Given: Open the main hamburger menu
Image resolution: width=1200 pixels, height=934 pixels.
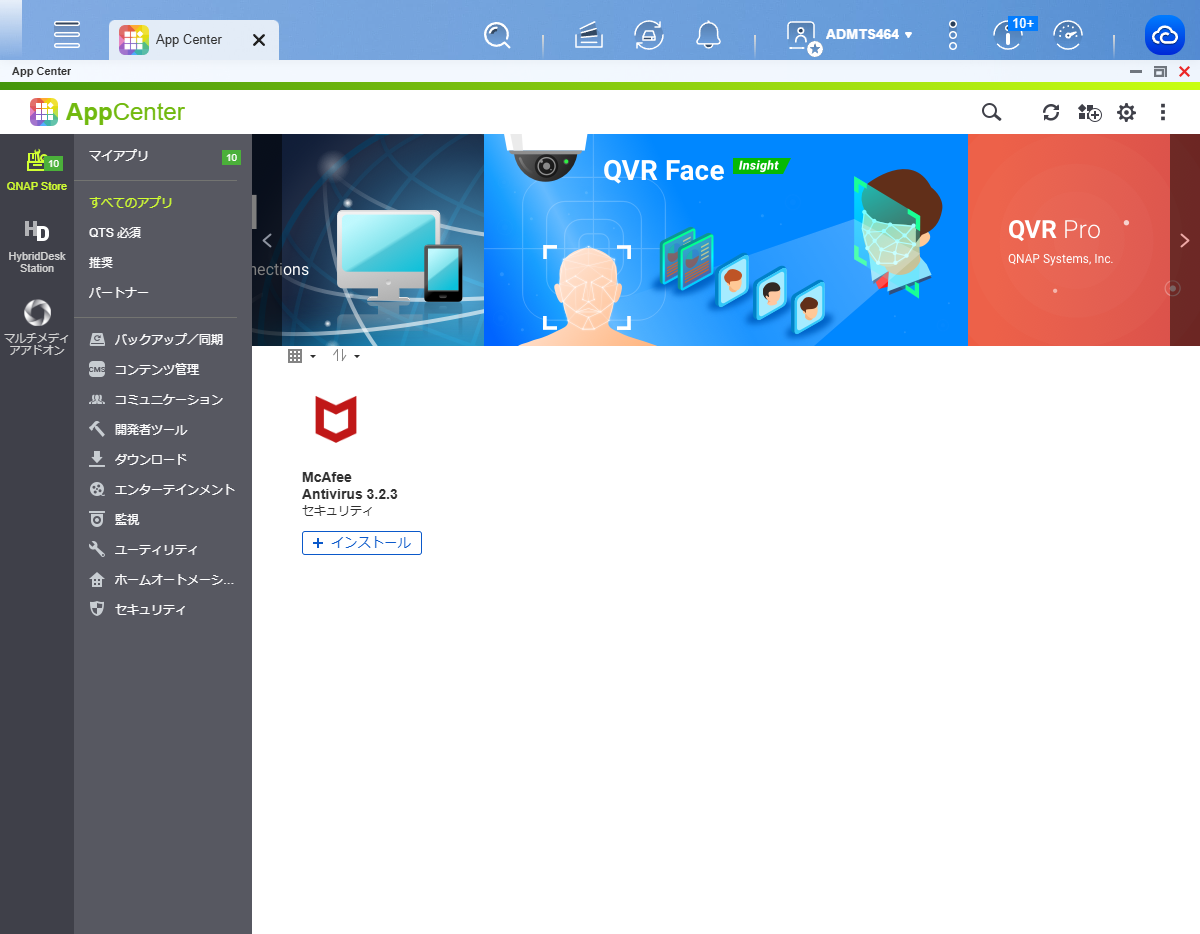Looking at the screenshot, I should tap(67, 35).
